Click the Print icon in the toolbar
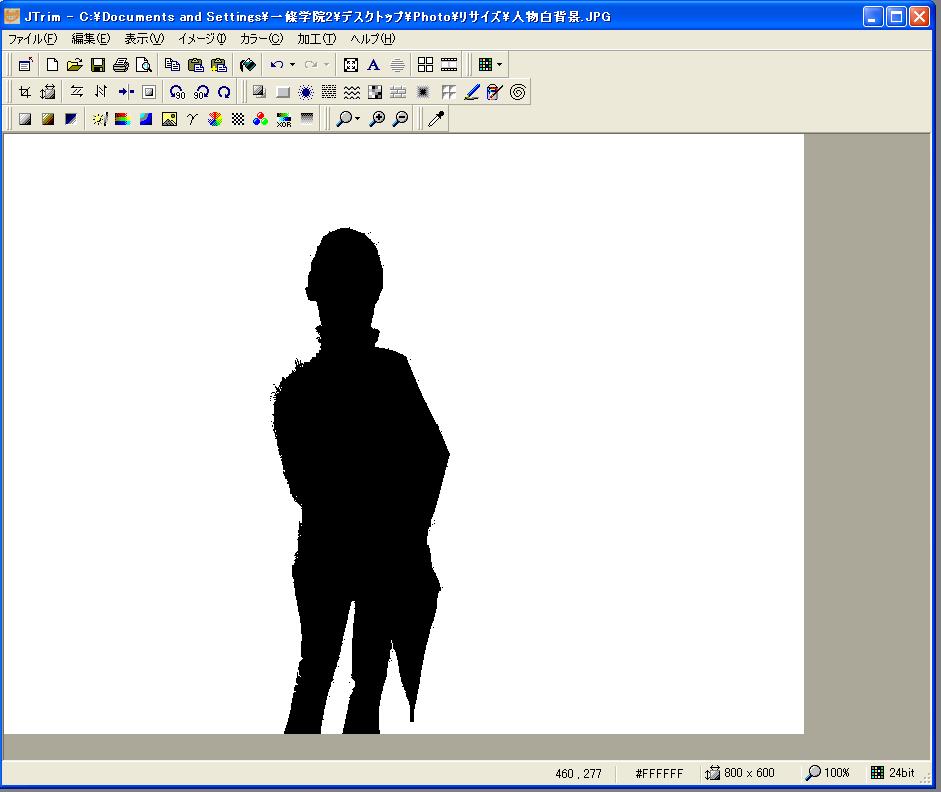Image resolution: width=941 pixels, height=792 pixels. (121, 65)
